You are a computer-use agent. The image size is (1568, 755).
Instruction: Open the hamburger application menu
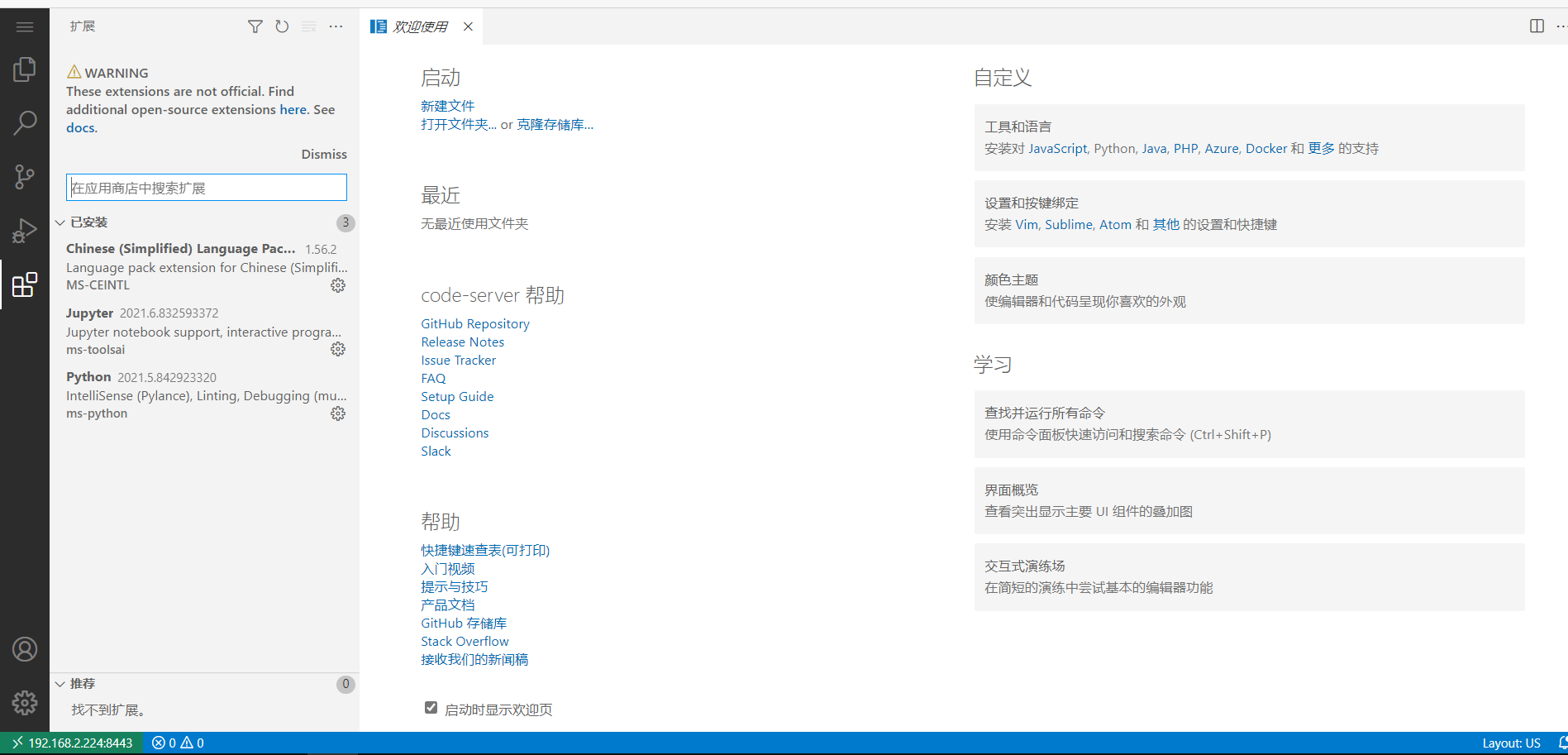click(25, 27)
